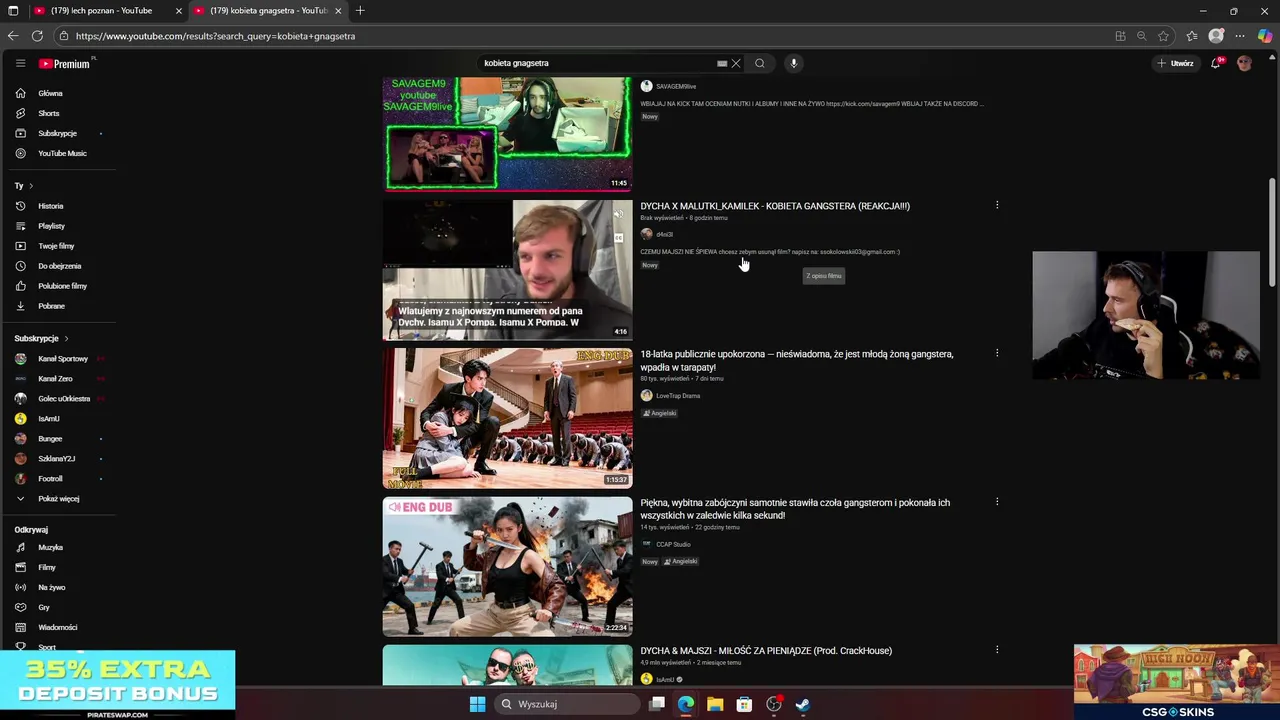Click the Wyszukaj taskbar search
Image resolution: width=1280 pixels, height=720 pixels.
click(x=568, y=704)
